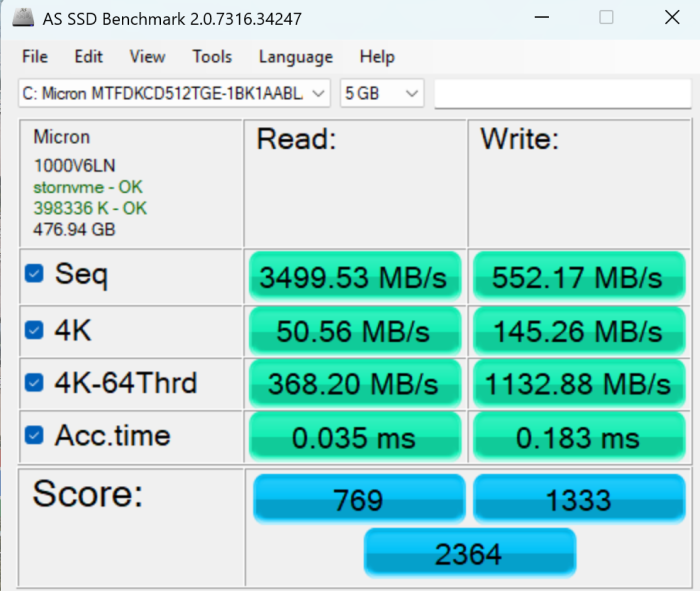Click the total score 2364 box

[x=469, y=553]
